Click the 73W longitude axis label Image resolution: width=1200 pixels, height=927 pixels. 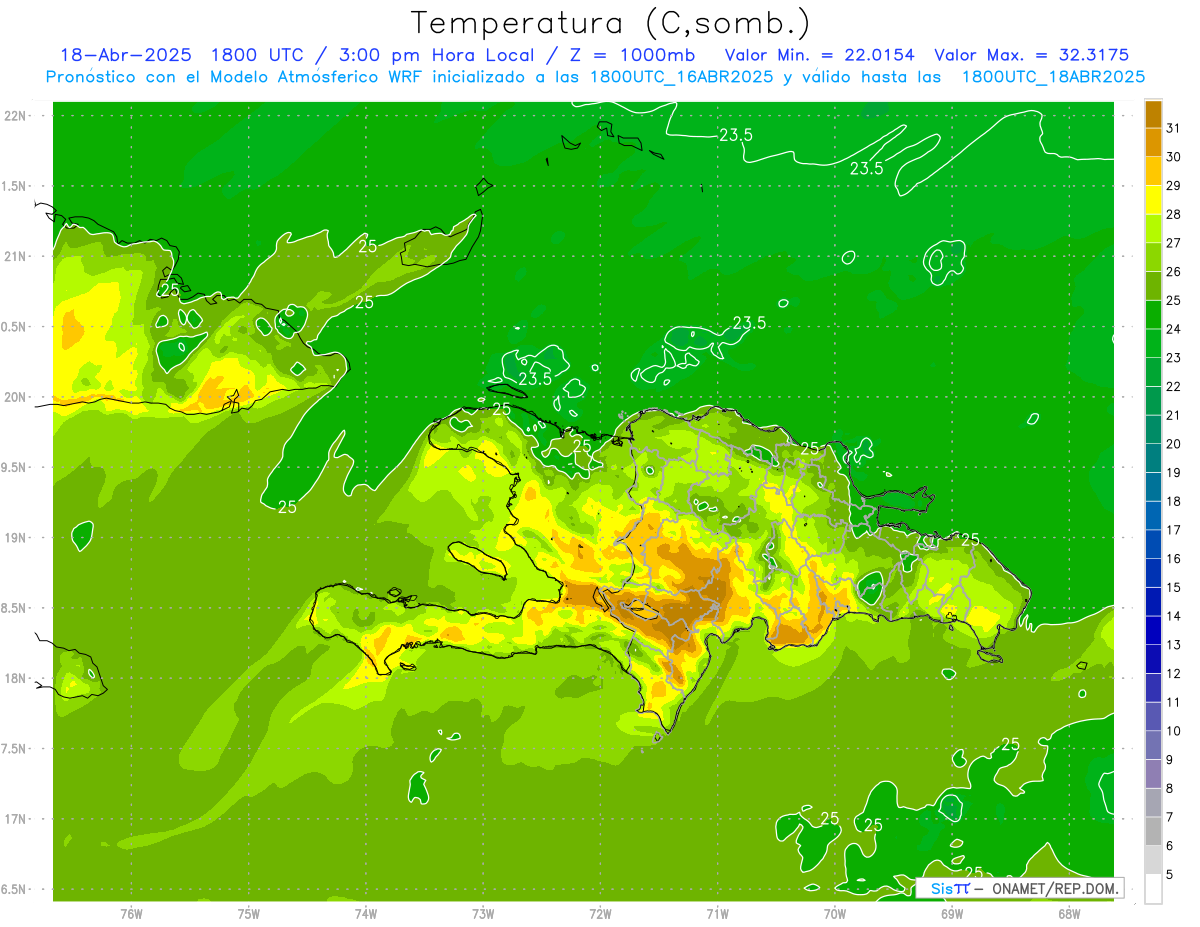tap(483, 914)
